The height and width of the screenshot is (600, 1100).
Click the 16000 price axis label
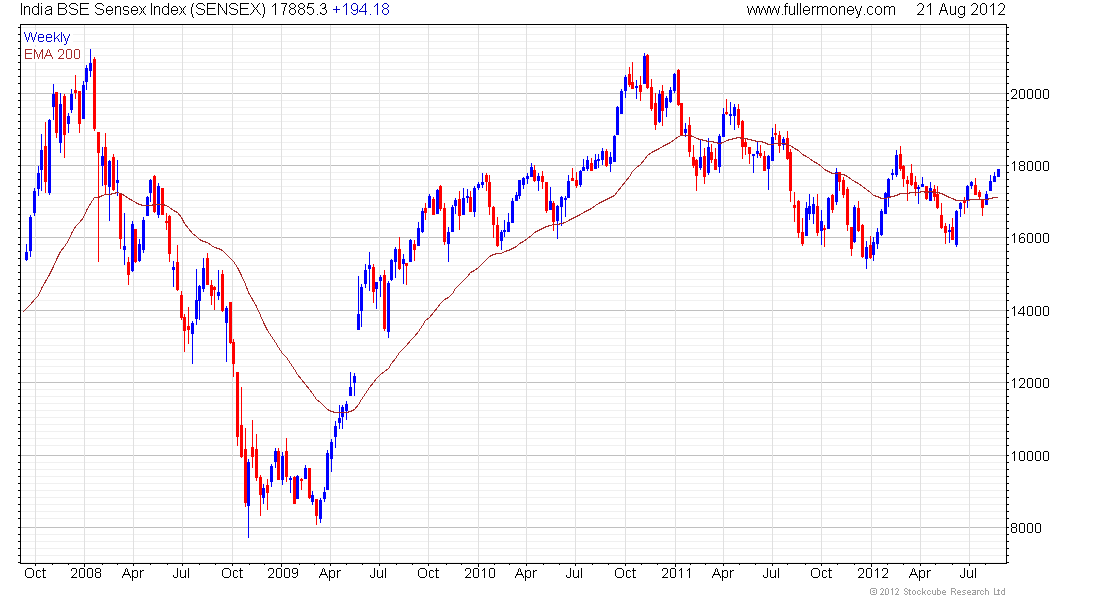coord(1030,239)
